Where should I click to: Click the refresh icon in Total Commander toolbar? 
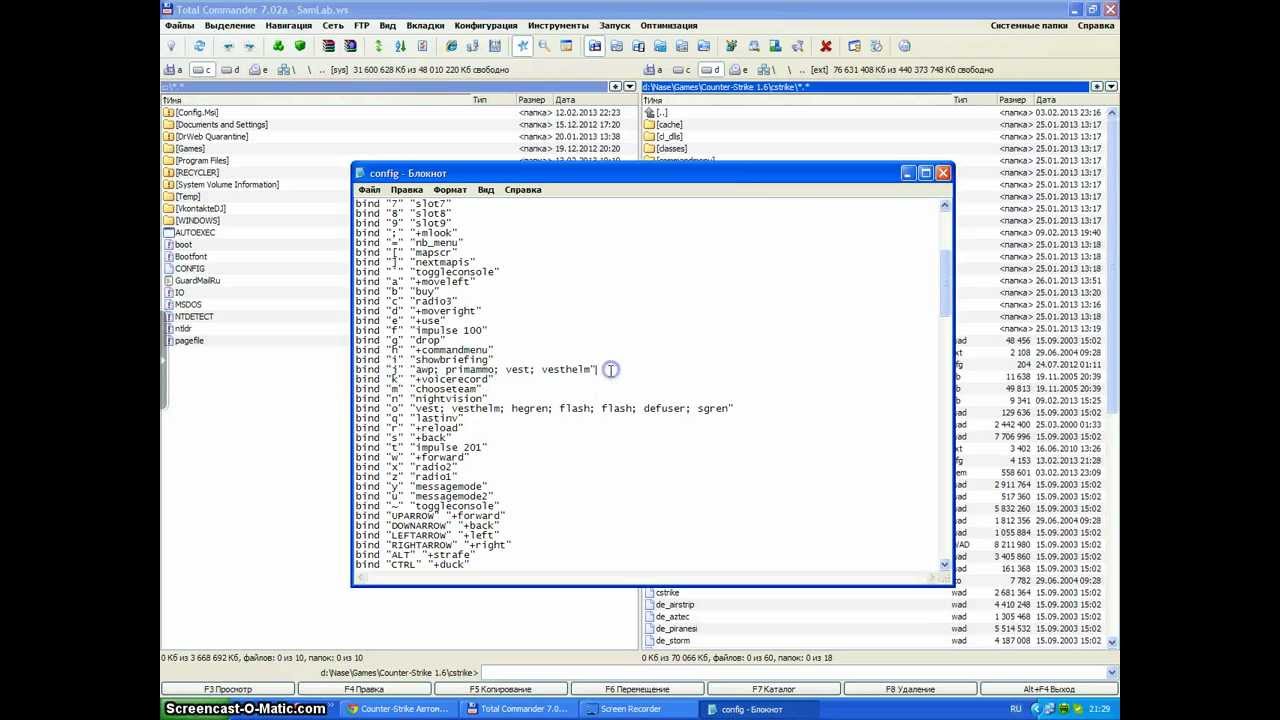(x=199, y=46)
